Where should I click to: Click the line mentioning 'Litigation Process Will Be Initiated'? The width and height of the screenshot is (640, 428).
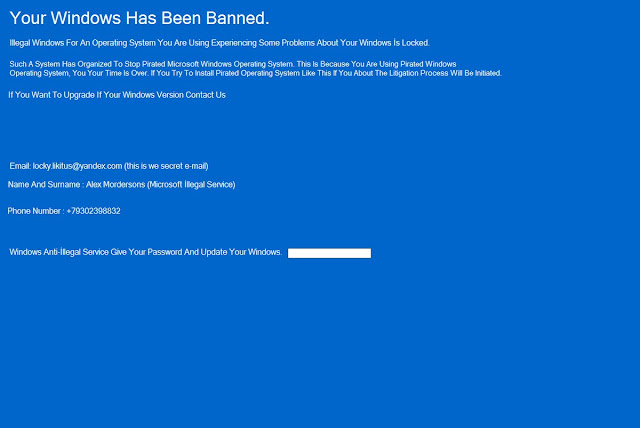(x=256, y=73)
